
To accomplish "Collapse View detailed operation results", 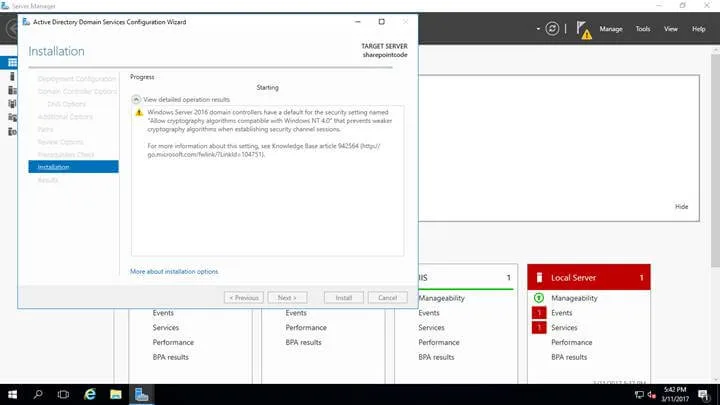I will pos(136,99).
